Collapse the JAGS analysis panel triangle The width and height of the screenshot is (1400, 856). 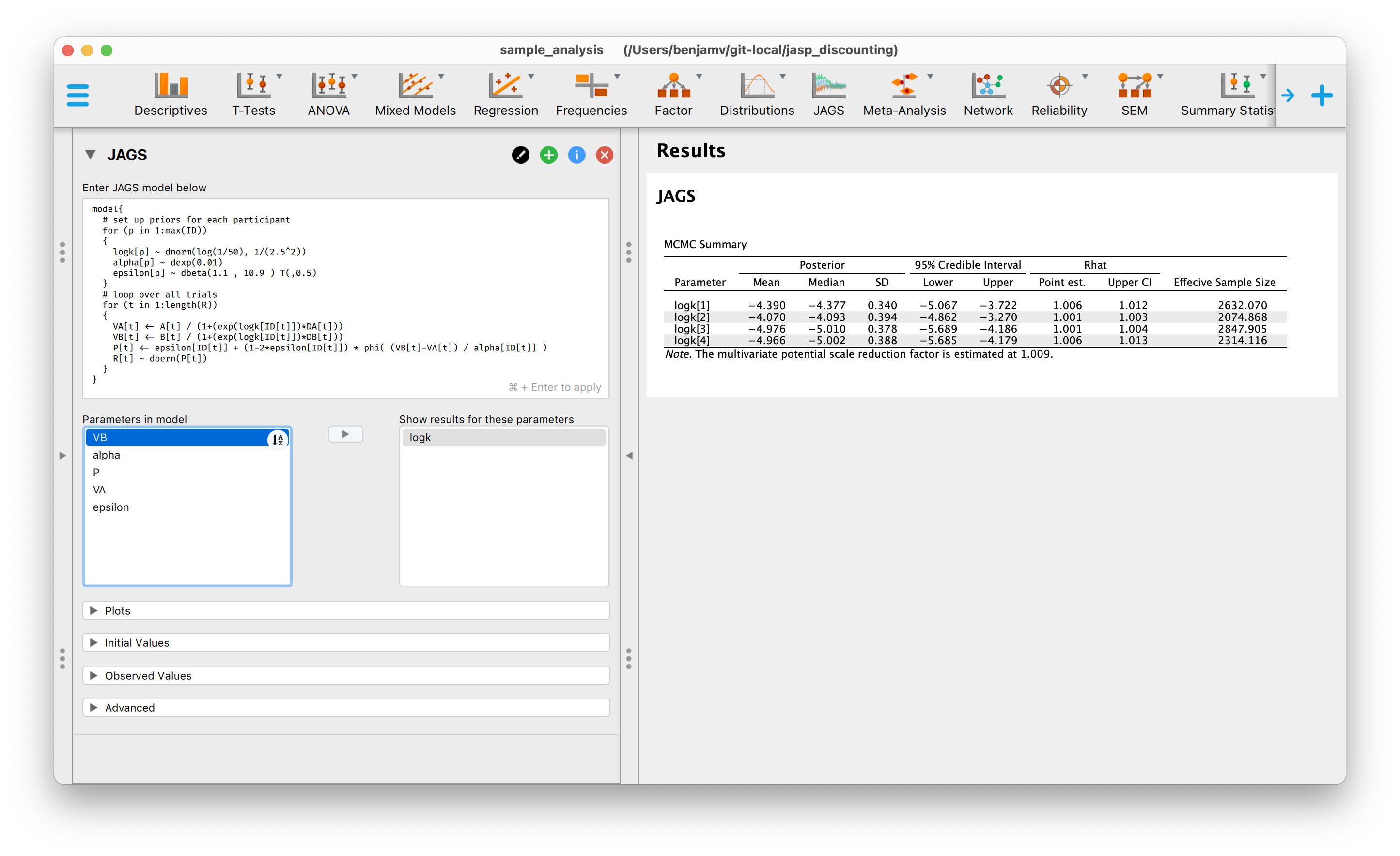[x=90, y=155]
